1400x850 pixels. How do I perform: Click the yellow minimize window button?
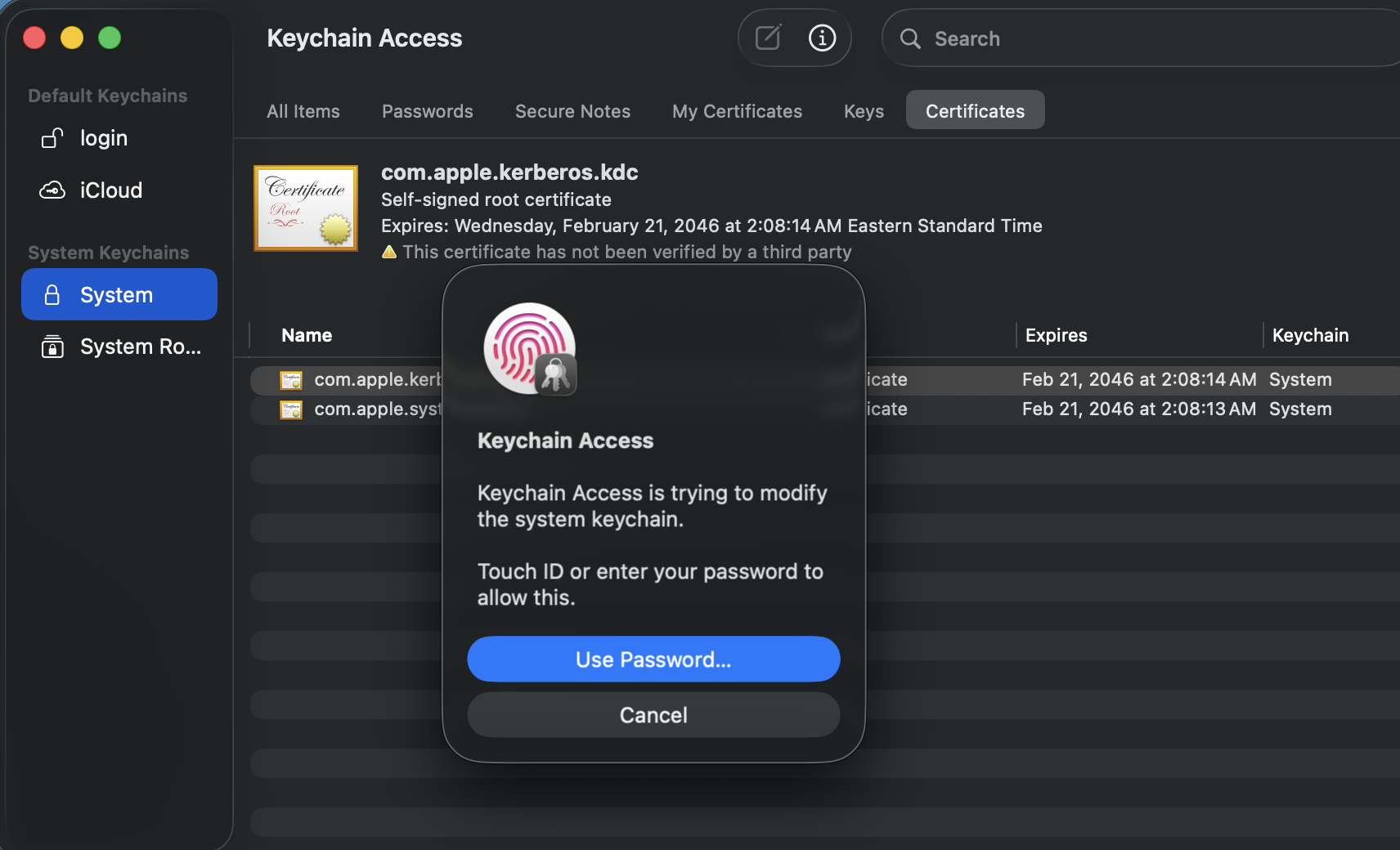[72, 38]
